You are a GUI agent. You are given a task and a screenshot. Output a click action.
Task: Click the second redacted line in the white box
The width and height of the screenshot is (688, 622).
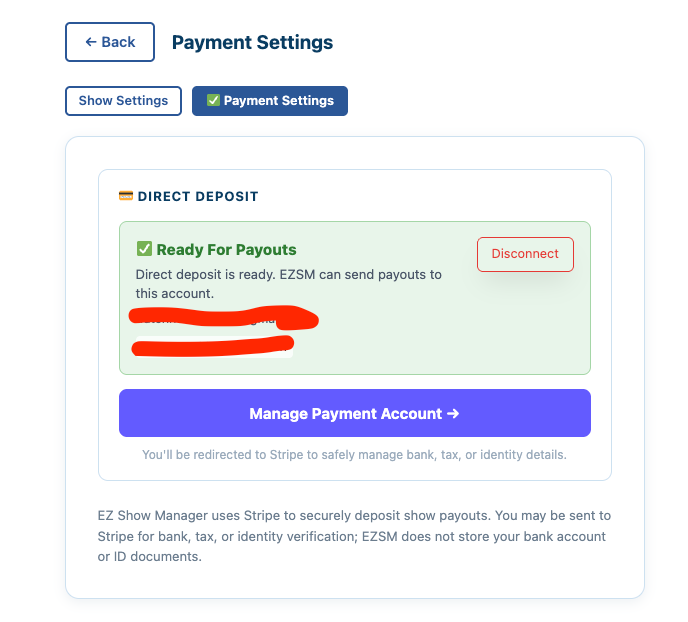tap(213, 346)
